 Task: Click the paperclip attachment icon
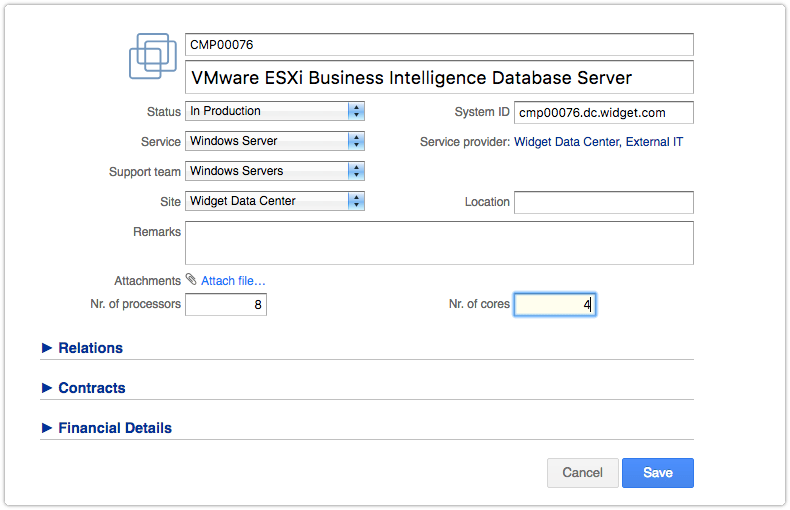191,279
